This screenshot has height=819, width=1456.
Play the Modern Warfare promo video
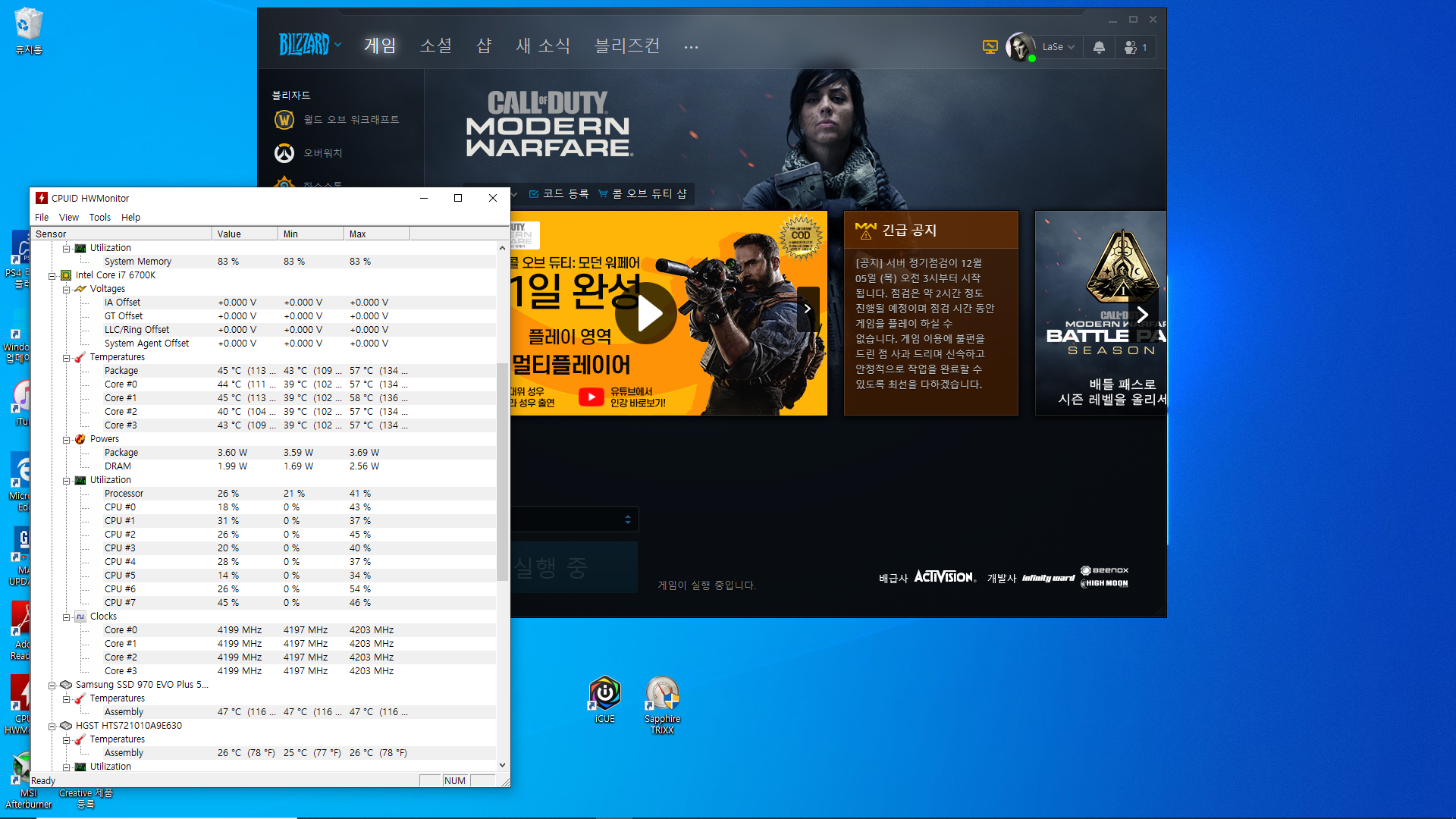point(646,313)
